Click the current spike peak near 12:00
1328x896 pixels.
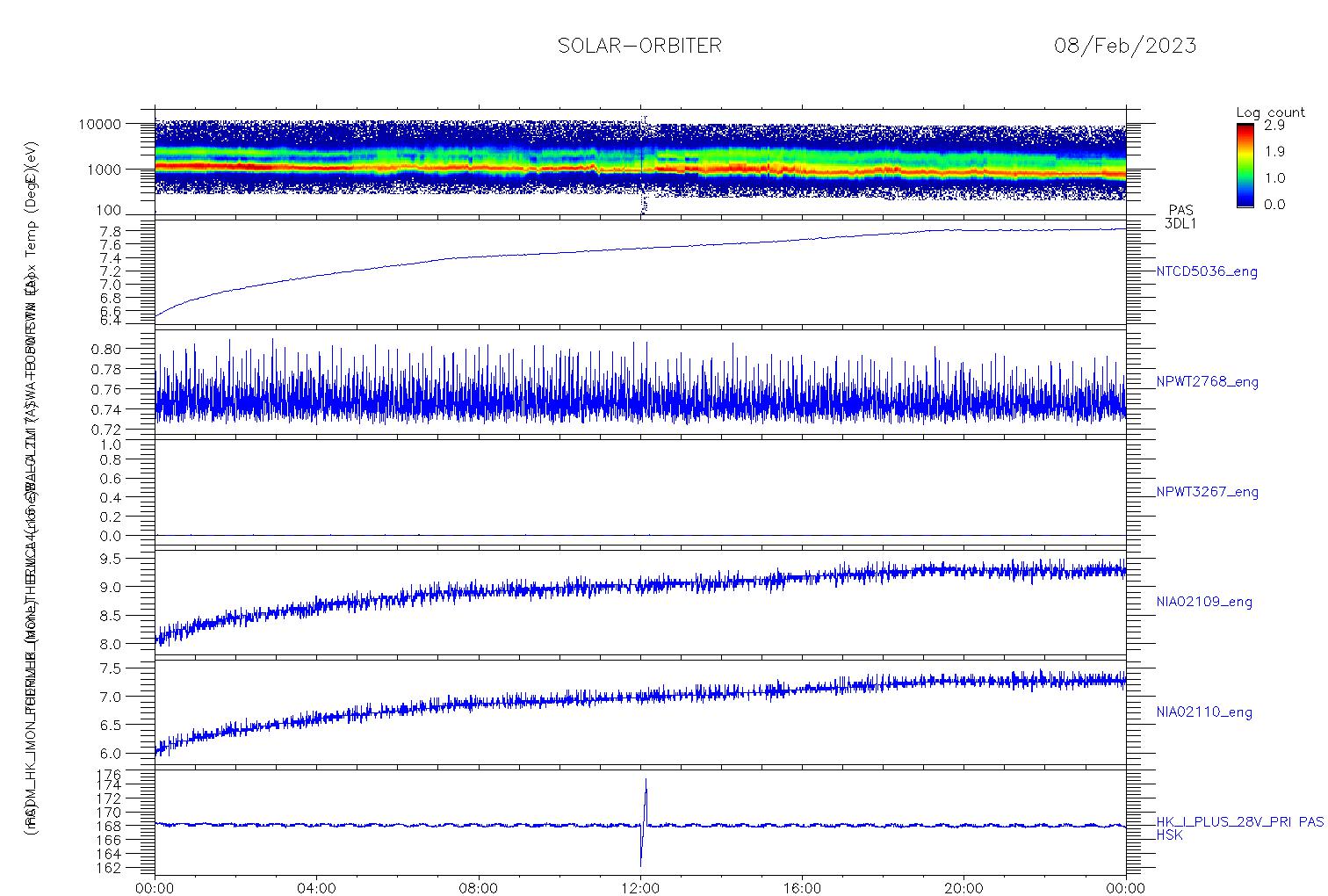(x=646, y=779)
